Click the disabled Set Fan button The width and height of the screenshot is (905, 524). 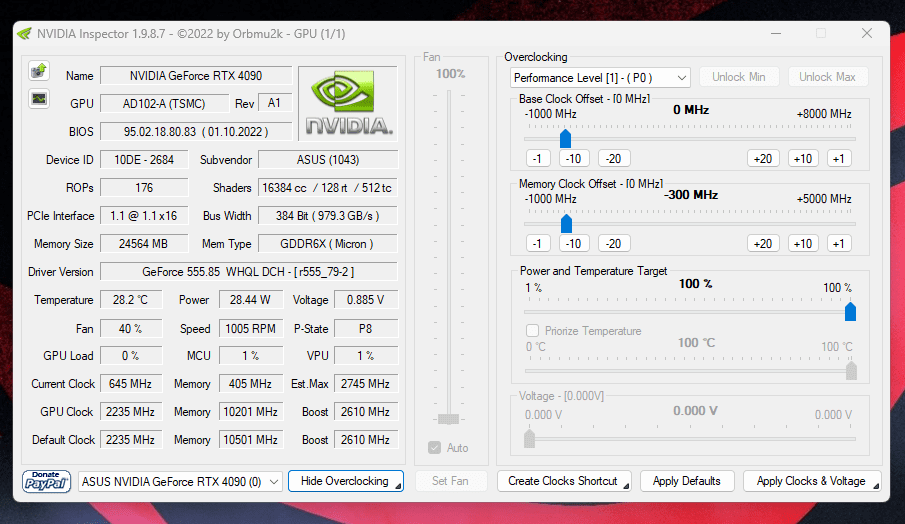450,481
